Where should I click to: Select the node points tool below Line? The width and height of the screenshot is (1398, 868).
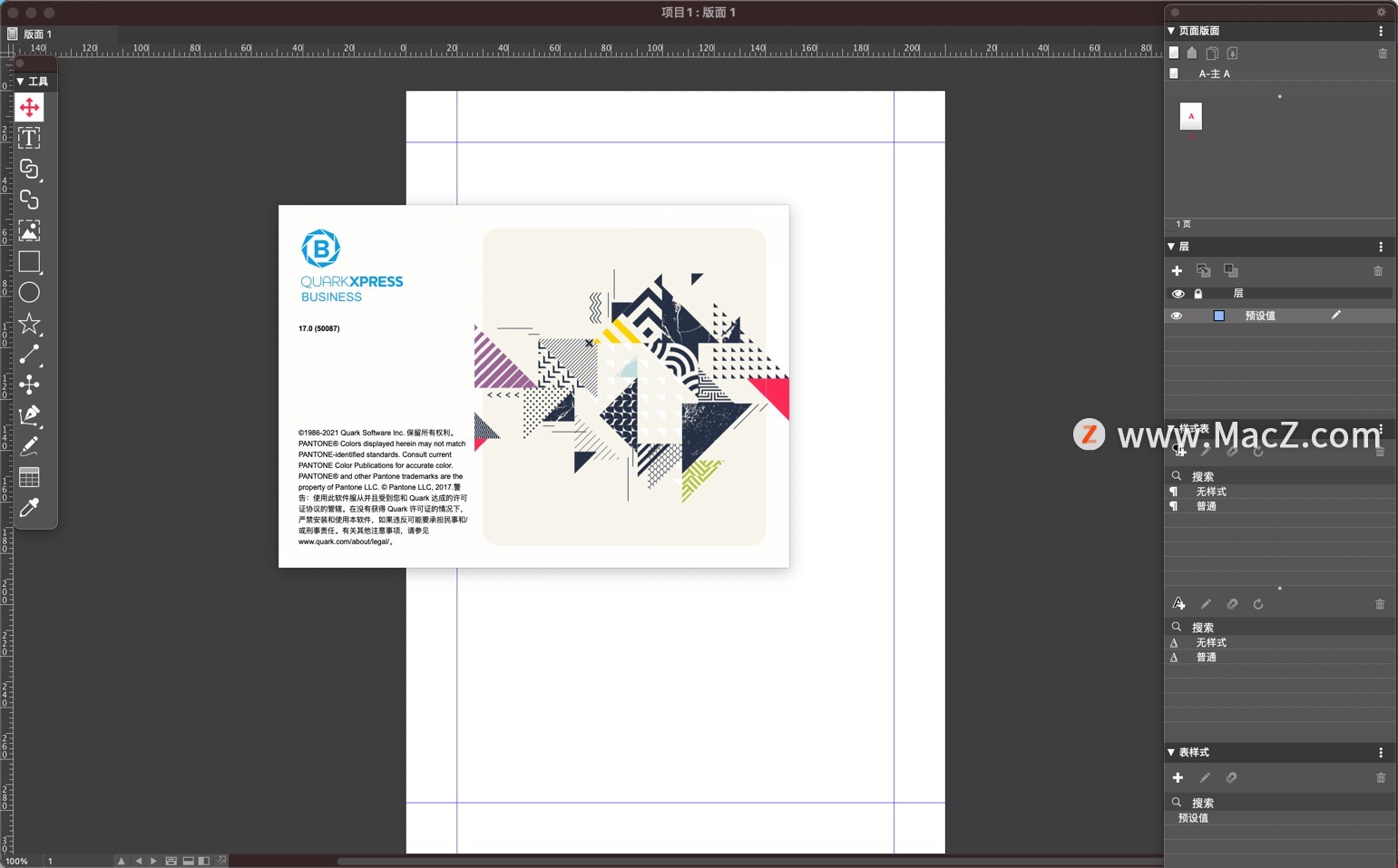pos(29,385)
